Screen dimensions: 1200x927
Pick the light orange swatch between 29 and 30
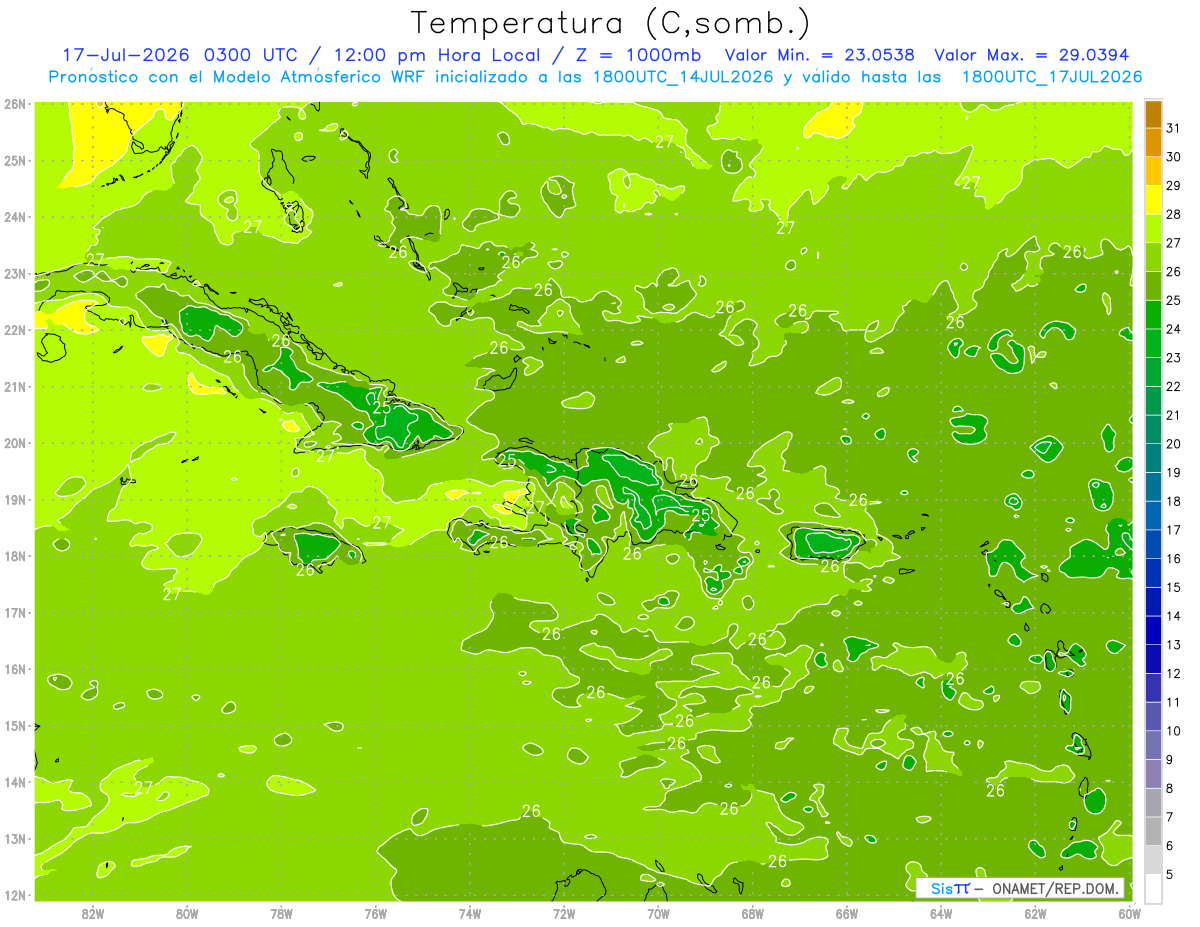point(1153,172)
